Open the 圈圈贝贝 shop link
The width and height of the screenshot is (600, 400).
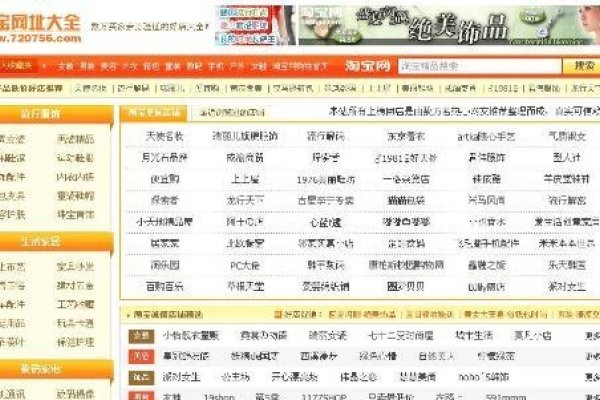406,286
